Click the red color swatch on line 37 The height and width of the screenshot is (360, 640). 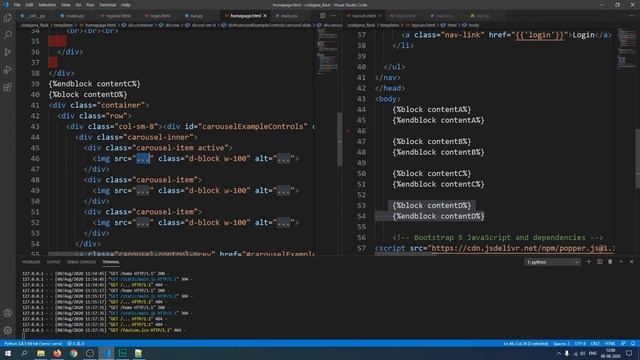point(53,62)
